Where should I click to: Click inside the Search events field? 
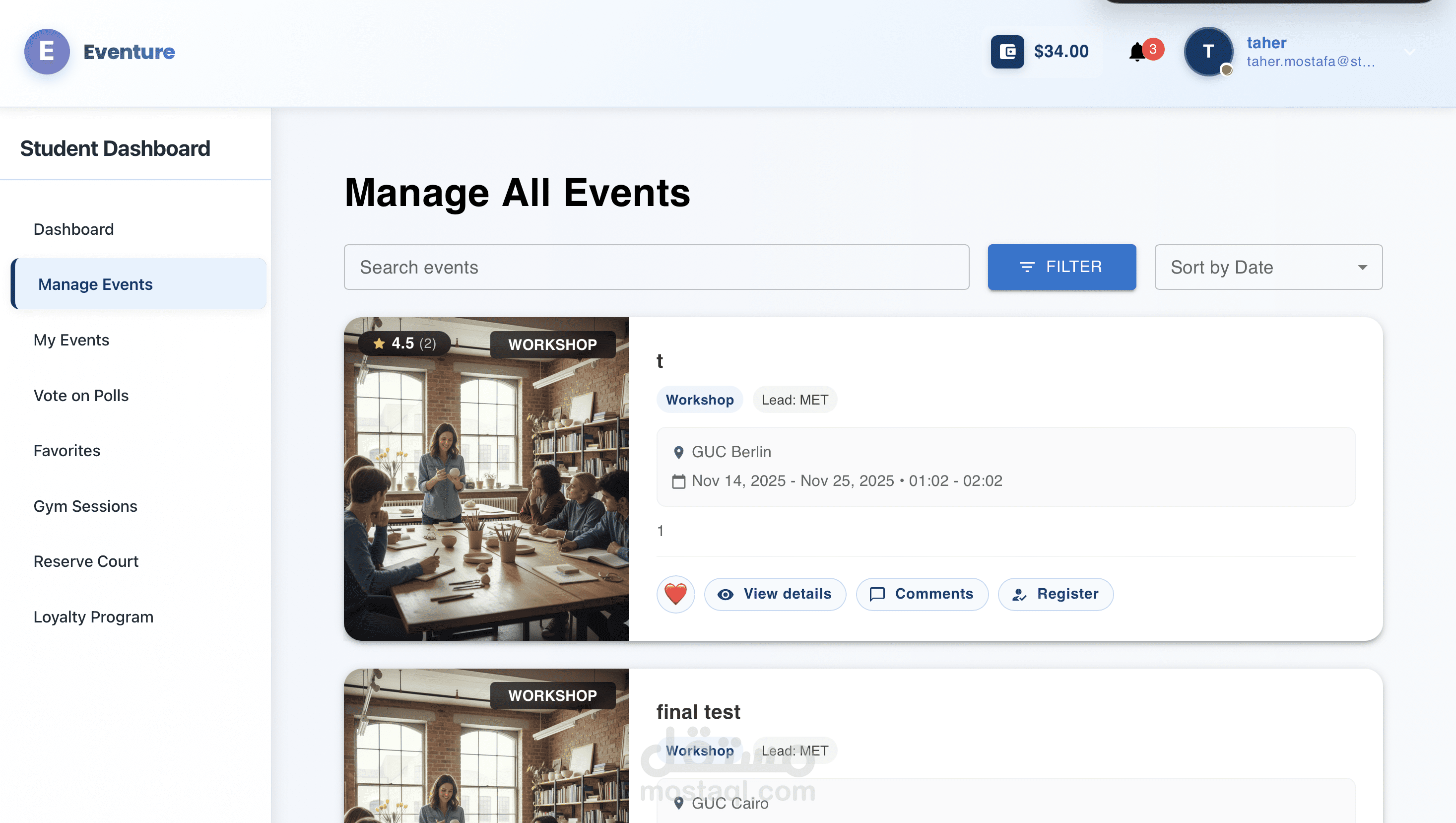pos(656,267)
